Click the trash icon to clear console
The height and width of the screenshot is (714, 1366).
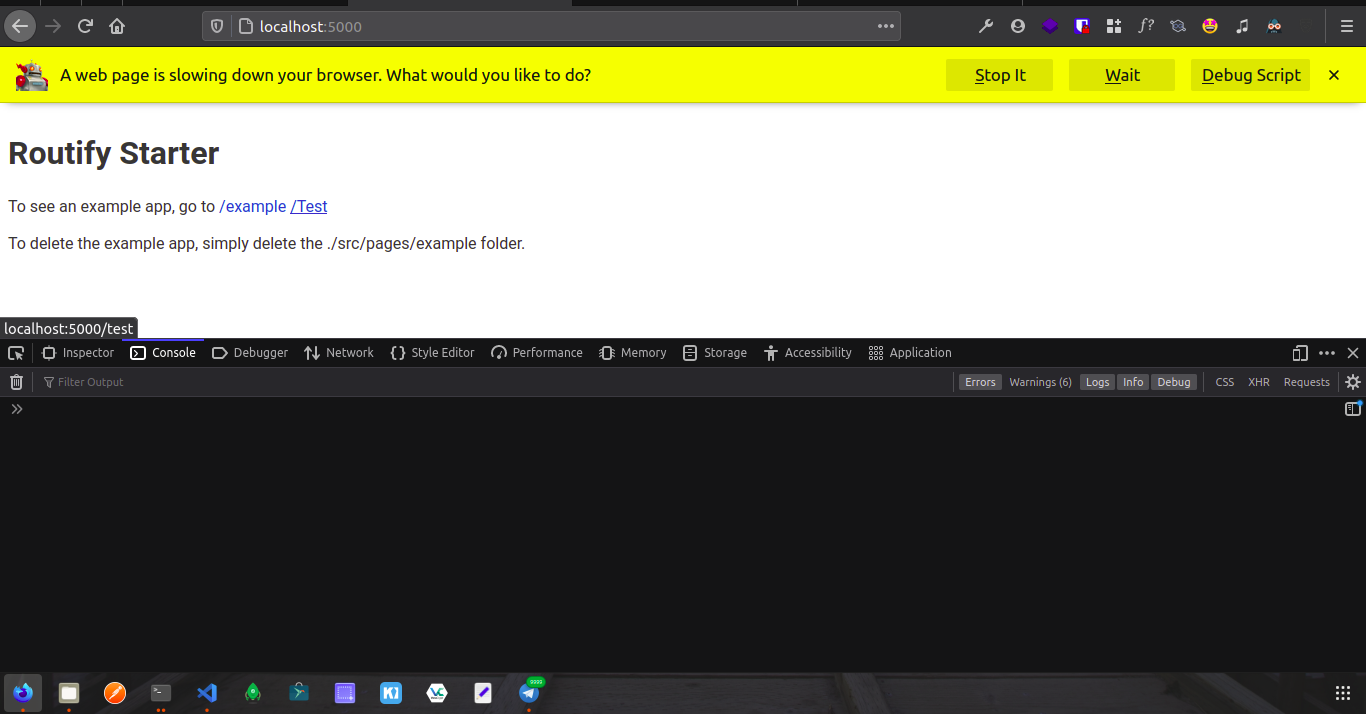point(16,381)
